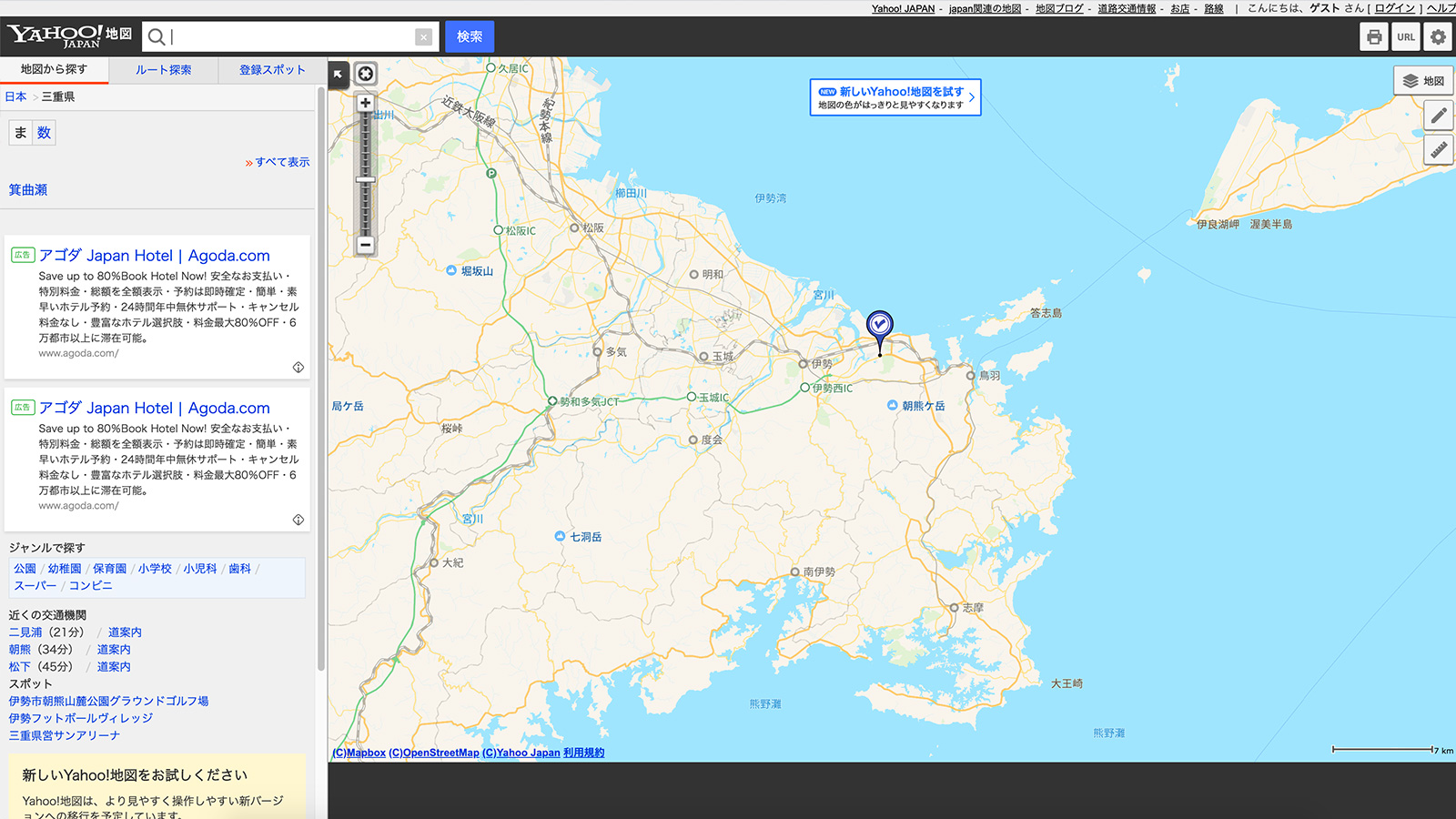Switch to the 登録スポット tab
The image size is (1456, 819).
272,70
